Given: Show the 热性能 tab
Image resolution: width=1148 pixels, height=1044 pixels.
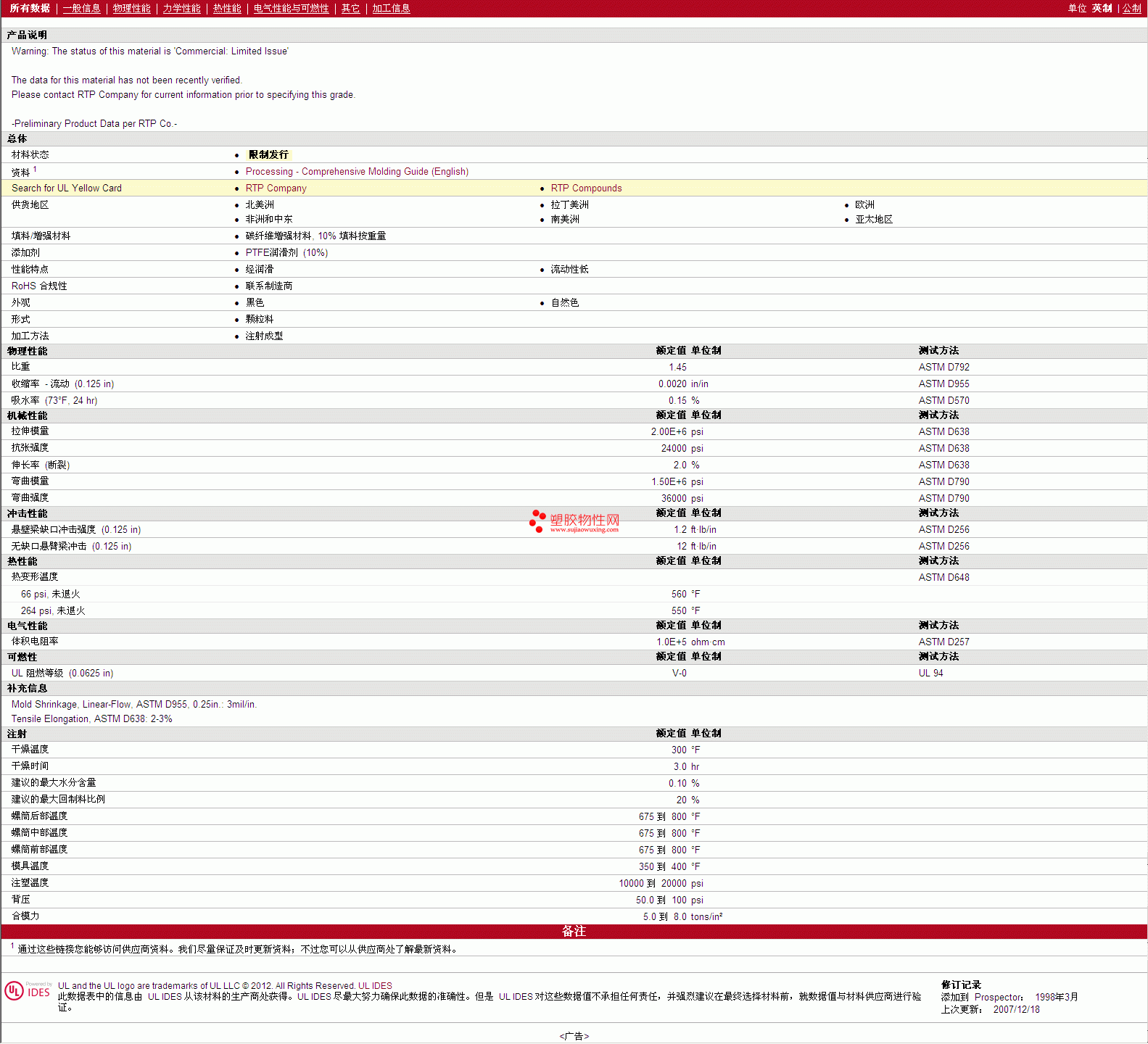Looking at the screenshot, I should [227, 9].
